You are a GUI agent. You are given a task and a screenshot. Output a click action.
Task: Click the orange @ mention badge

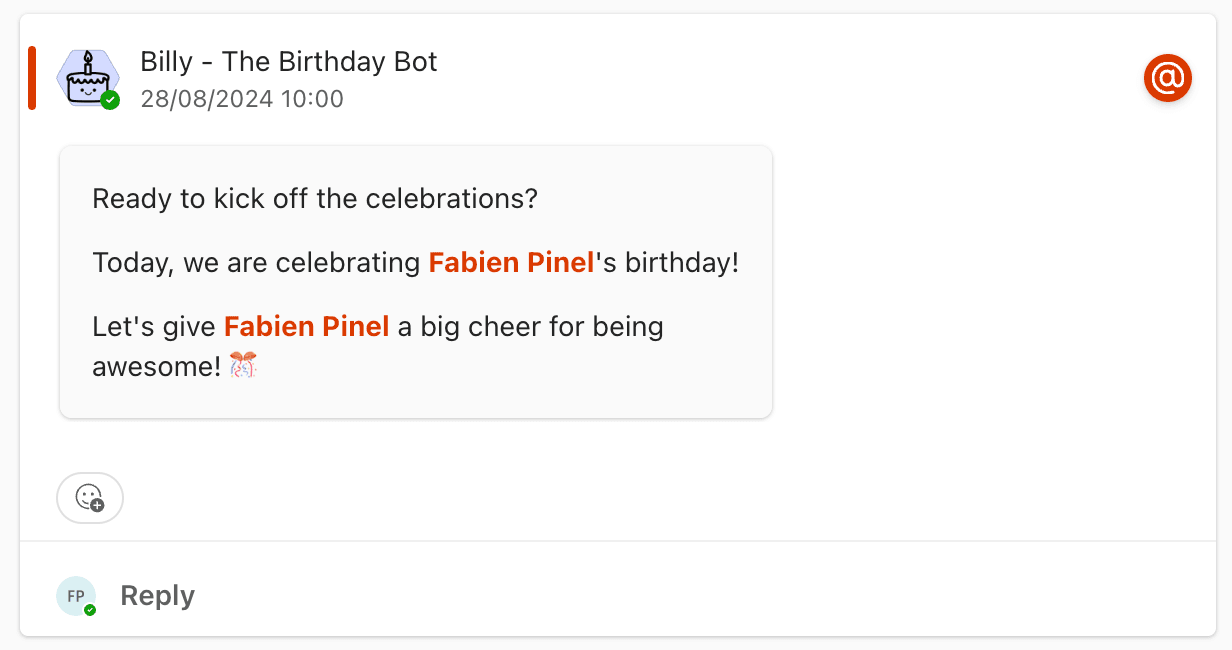(1168, 77)
